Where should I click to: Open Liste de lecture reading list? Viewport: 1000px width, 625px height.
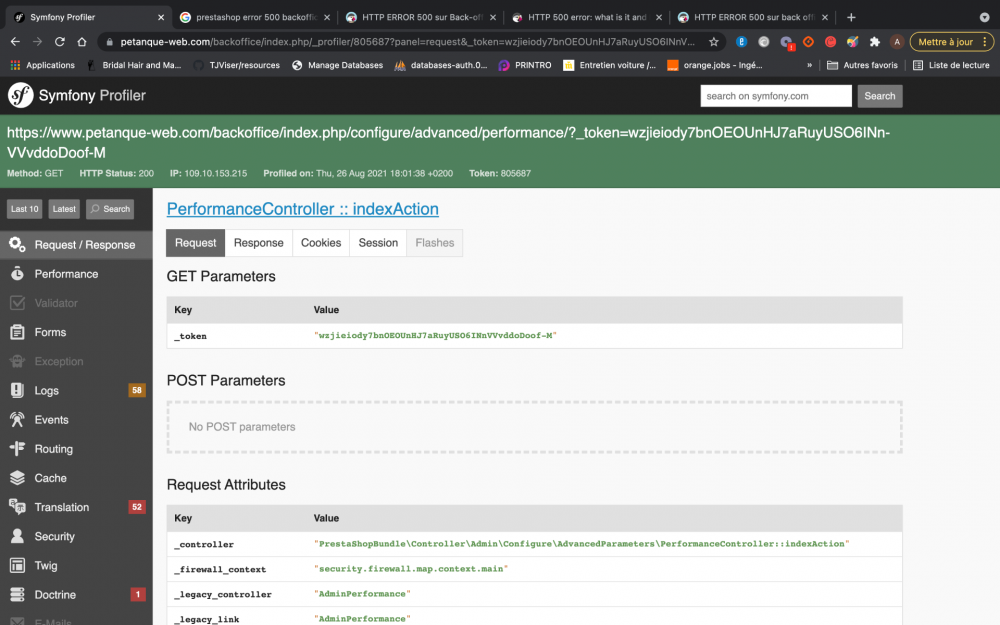pos(951,65)
